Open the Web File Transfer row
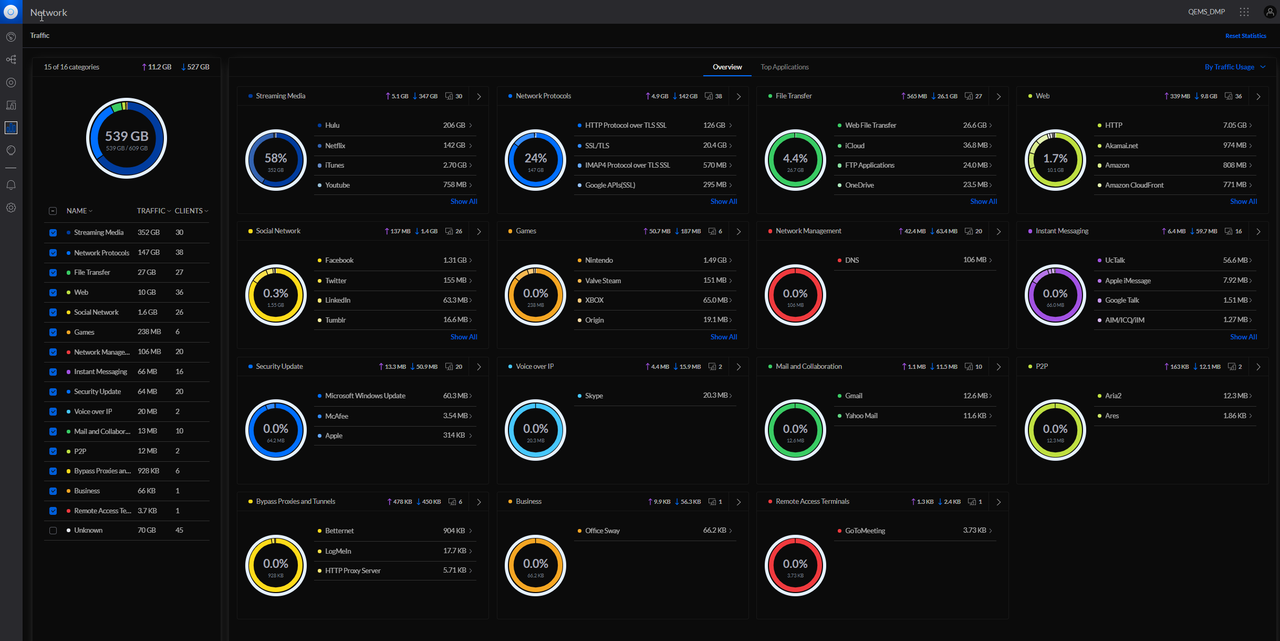Image resolution: width=1280 pixels, height=641 pixels. (x=916, y=125)
